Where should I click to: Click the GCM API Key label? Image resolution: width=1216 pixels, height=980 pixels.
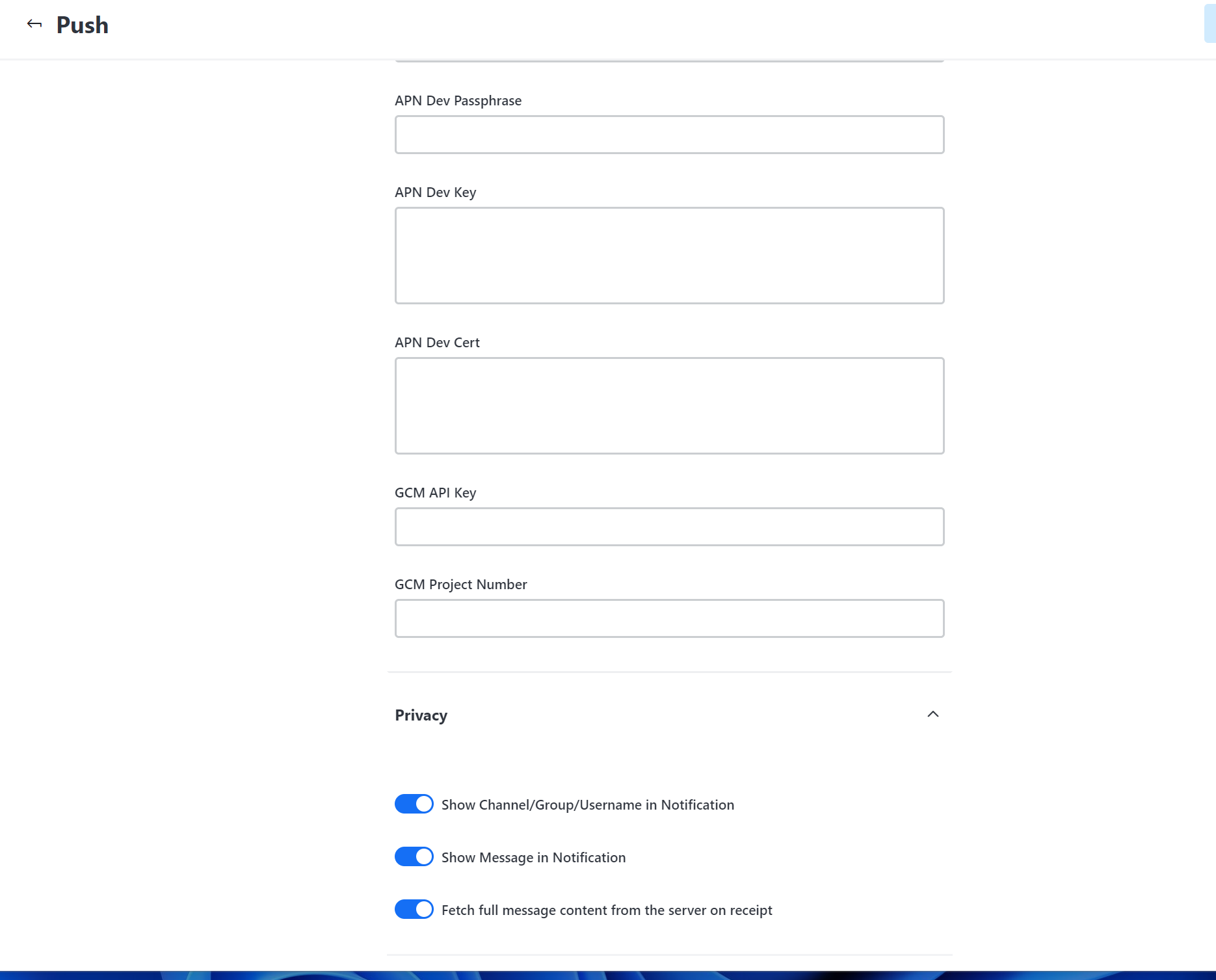click(436, 492)
